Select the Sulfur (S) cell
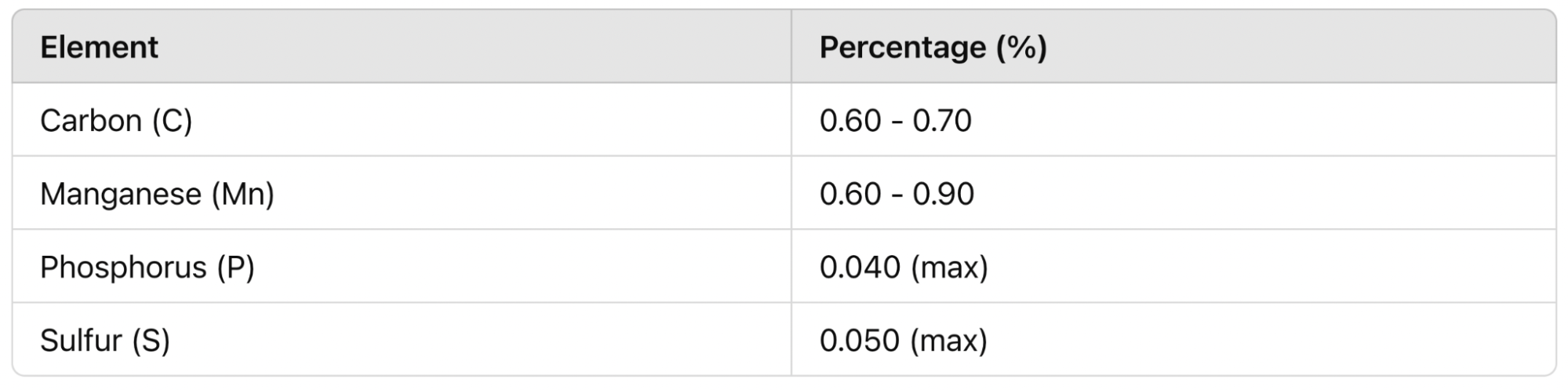 click(x=402, y=340)
